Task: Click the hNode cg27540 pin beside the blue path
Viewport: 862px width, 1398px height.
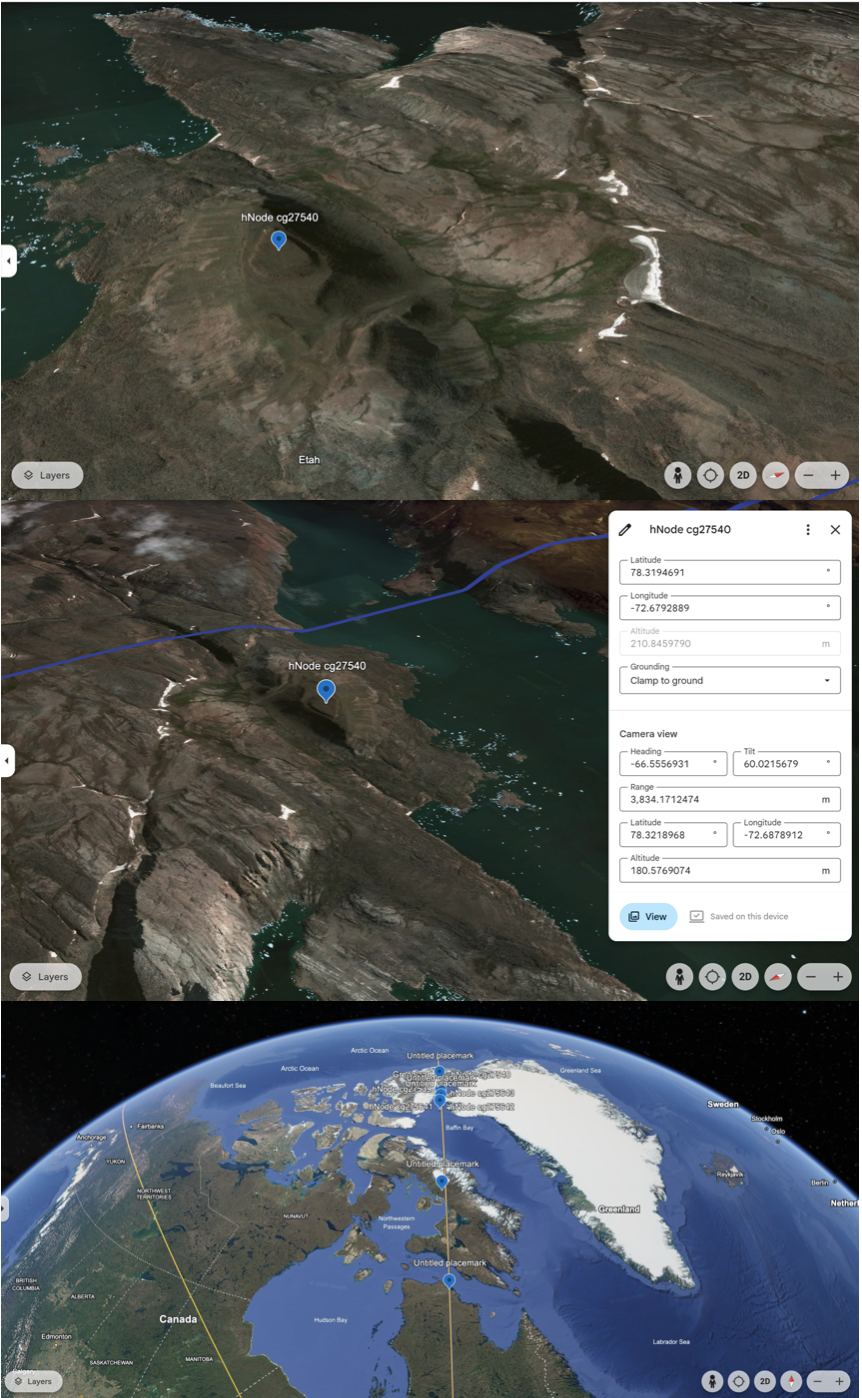Action: tap(326, 690)
